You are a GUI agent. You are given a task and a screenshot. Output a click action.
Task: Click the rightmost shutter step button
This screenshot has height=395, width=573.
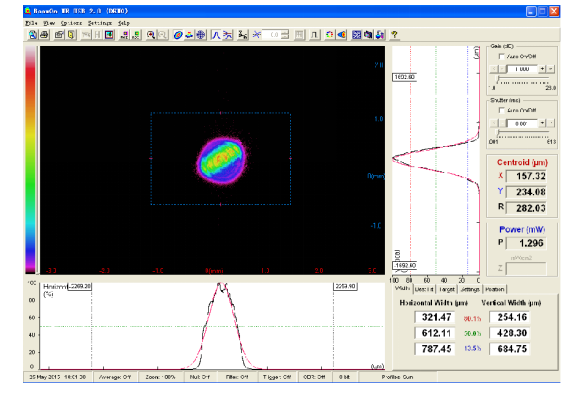(x=551, y=123)
